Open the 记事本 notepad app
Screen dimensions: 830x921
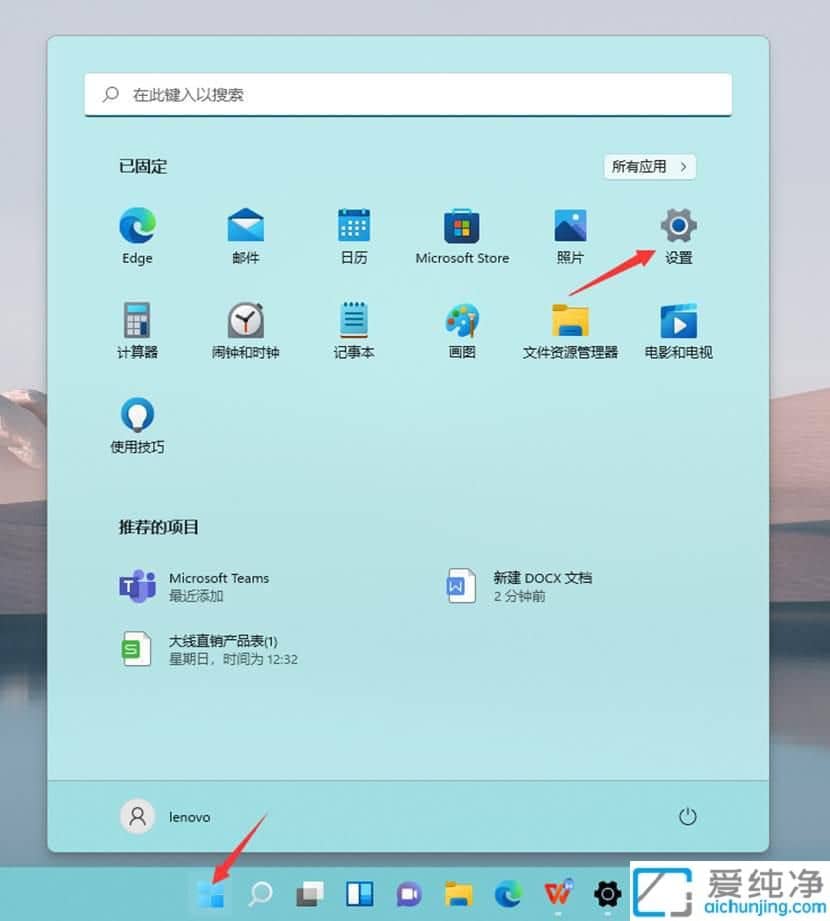click(x=354, y=330)
